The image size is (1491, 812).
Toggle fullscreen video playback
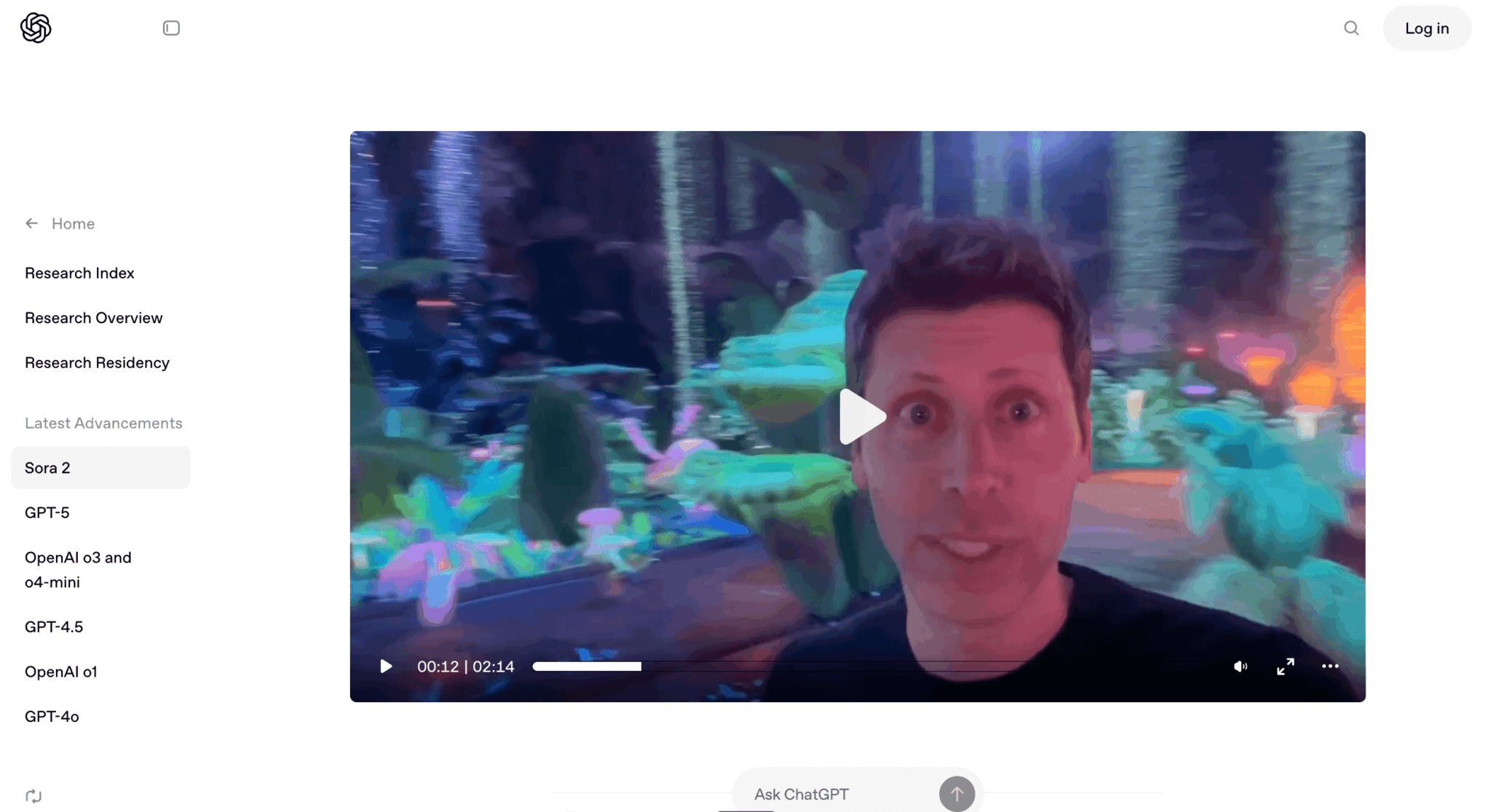pyautogui.click(x=1286, y=666)
